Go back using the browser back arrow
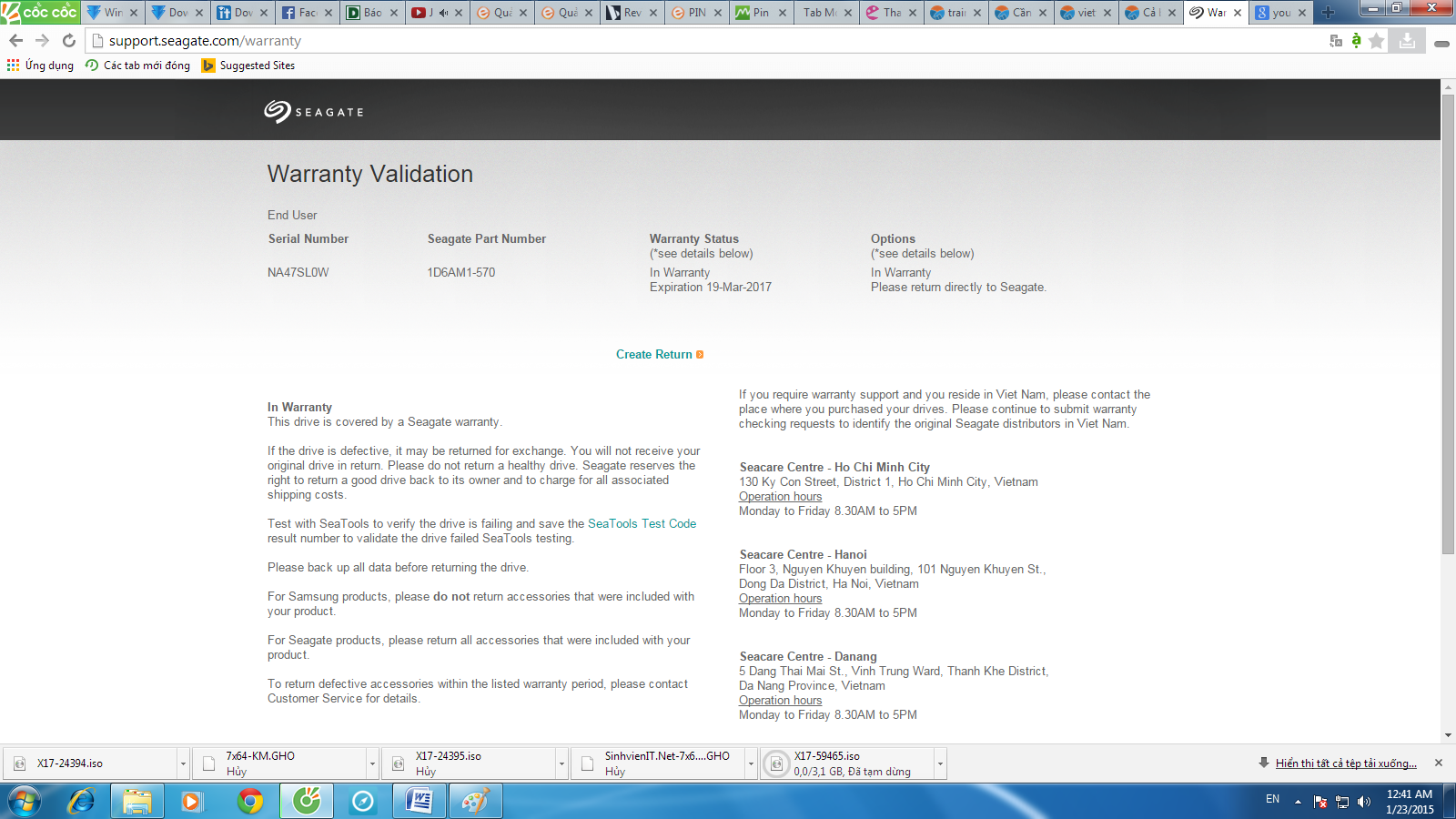1456x819 pixels. (x=15, y=40)
